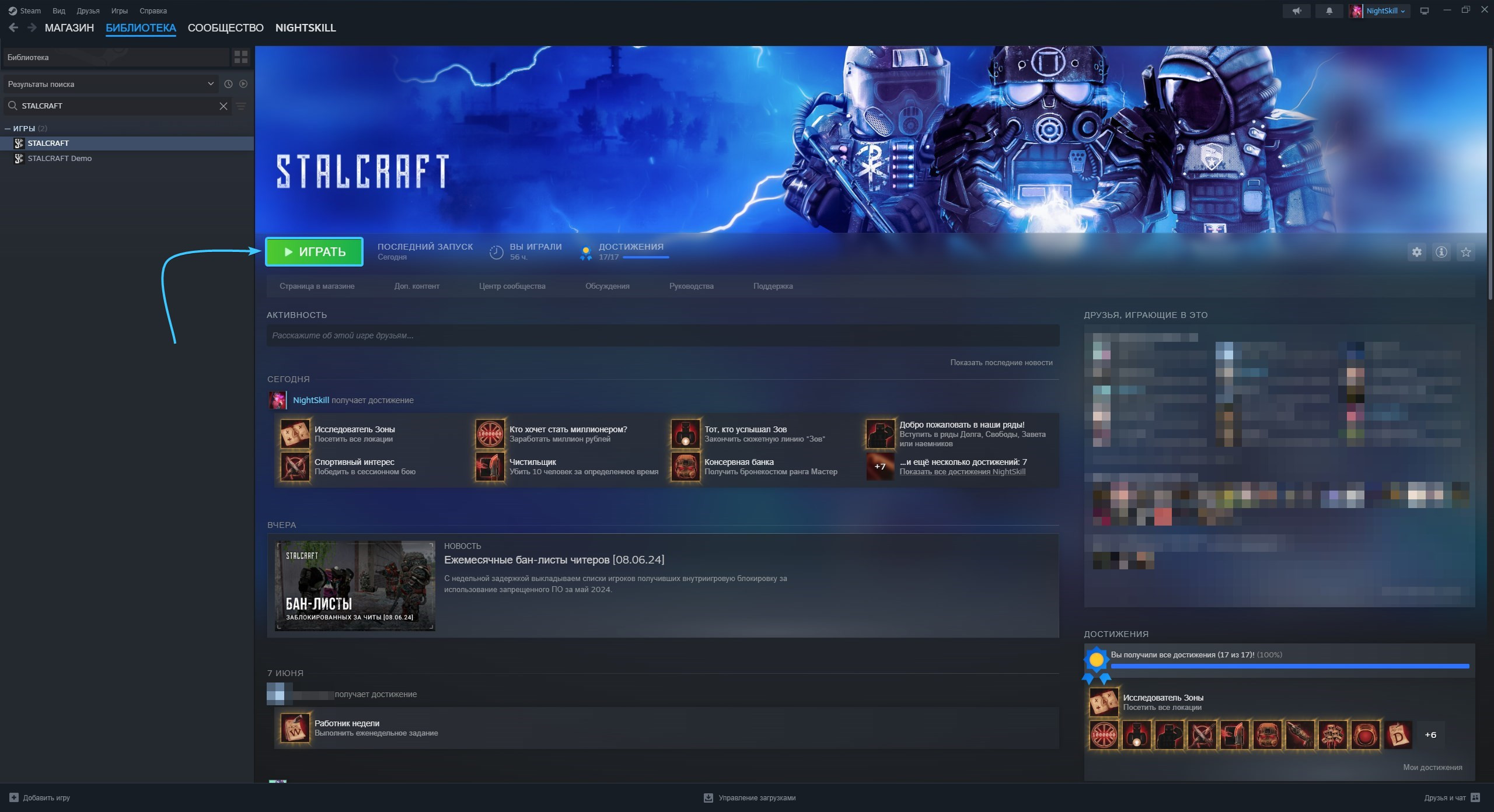Switch to the МАГАЗИН tab

[69, 27]
